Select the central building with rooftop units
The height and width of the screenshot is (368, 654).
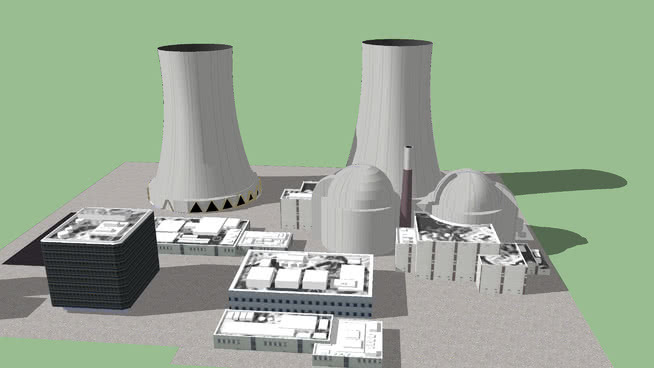click(301, 284)
